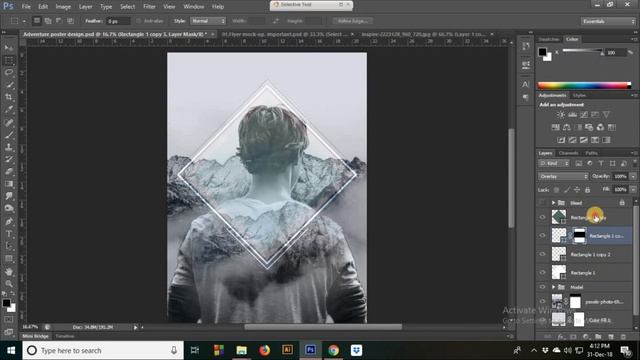The image size is (640, 360).
Task: Add a Levels adjustment
Action: click(572, 115)
